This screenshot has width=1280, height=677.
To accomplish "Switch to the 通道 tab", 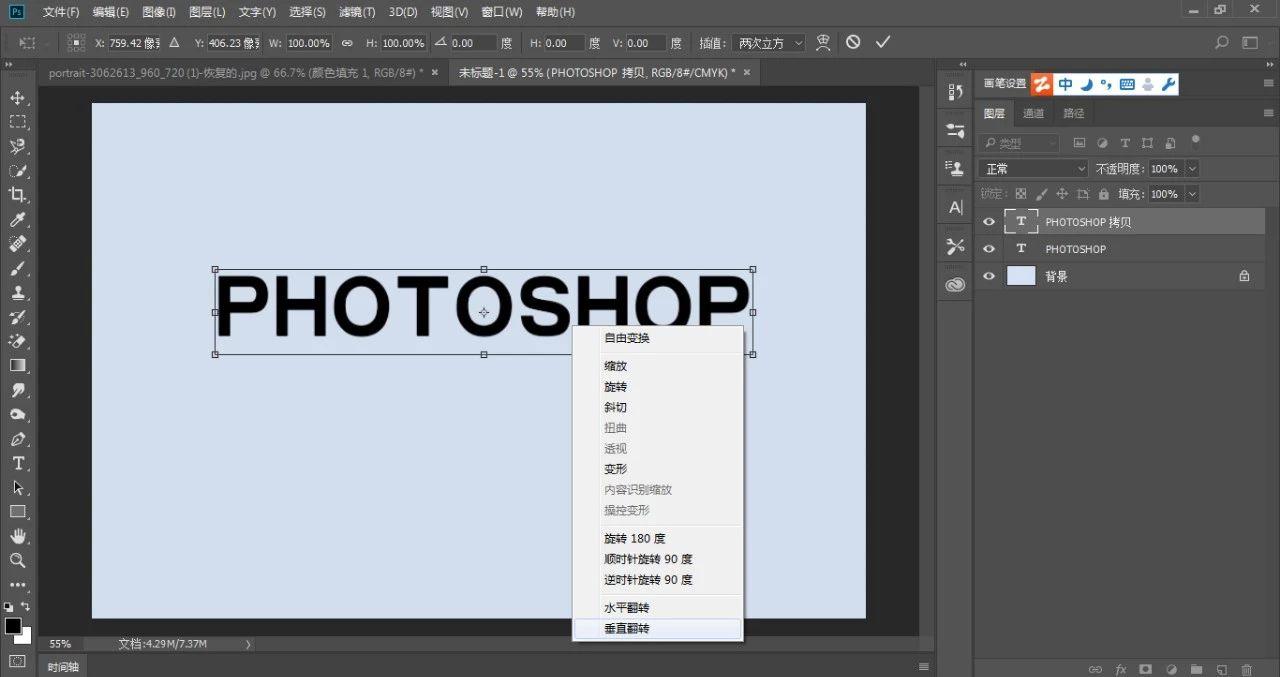I will tap(1034, 113).
